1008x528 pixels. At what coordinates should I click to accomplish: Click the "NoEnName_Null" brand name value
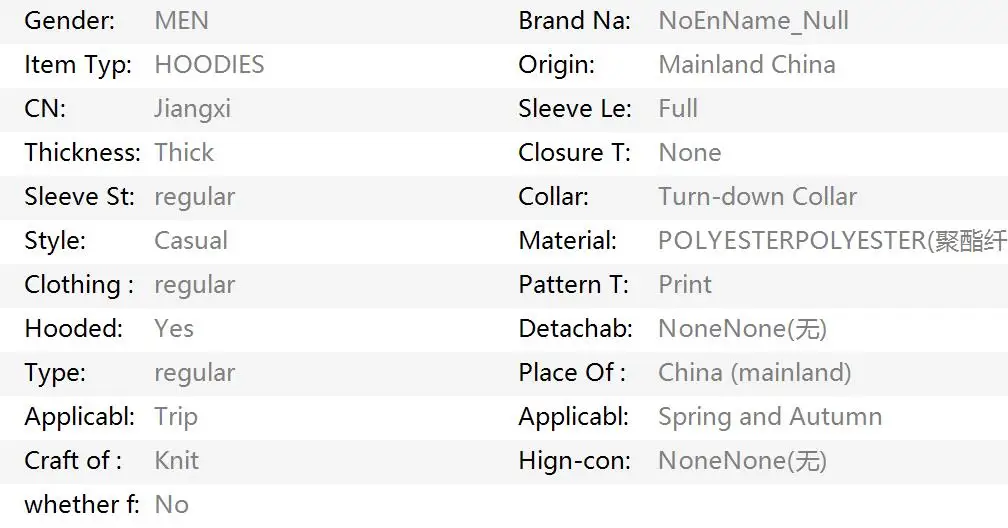tap(753, 21)
